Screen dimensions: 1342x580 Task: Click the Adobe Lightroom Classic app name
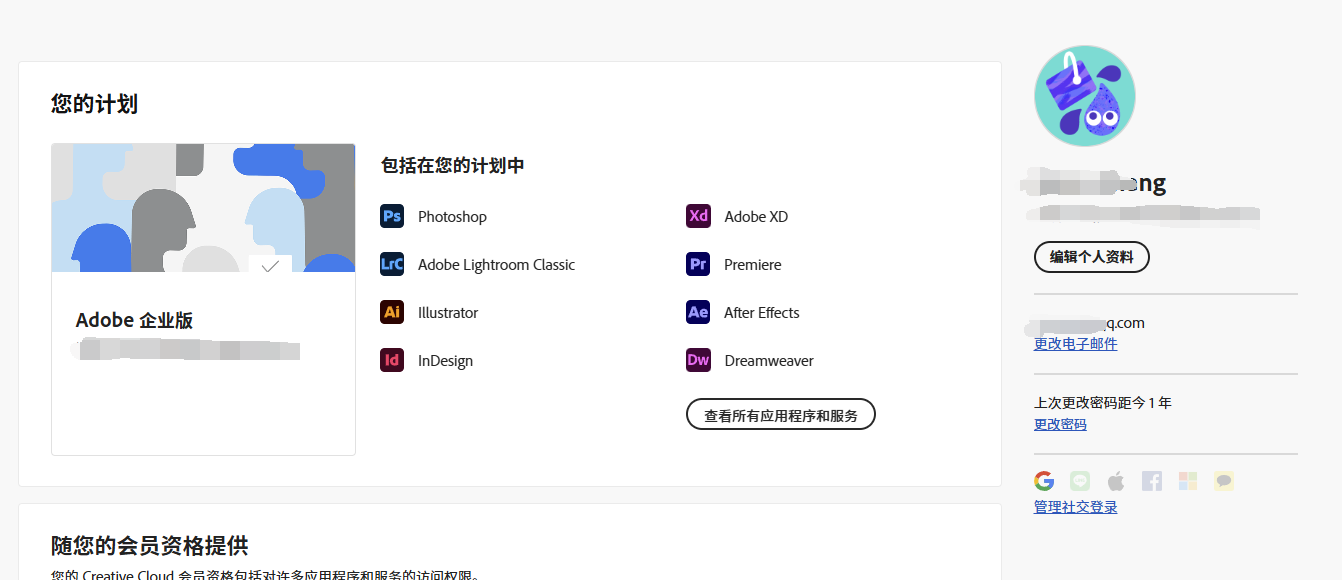[496, 265]
